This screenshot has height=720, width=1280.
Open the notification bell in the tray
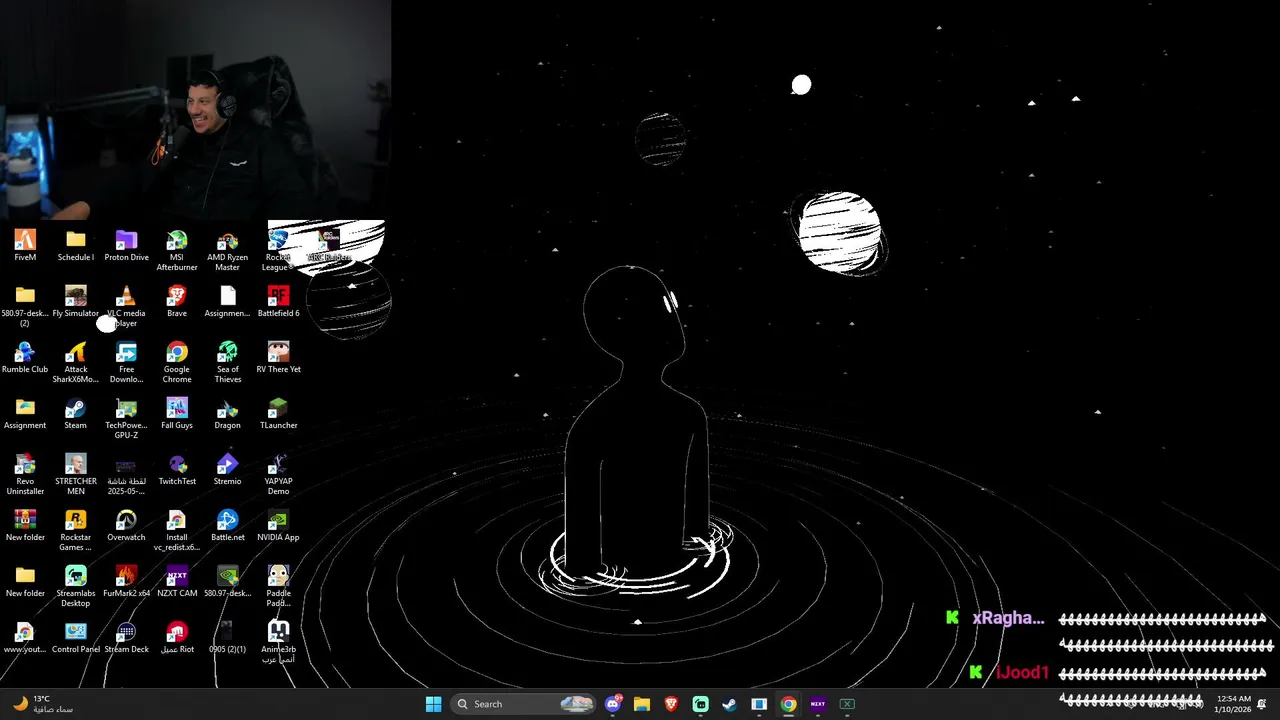(x=1262, y=704)
